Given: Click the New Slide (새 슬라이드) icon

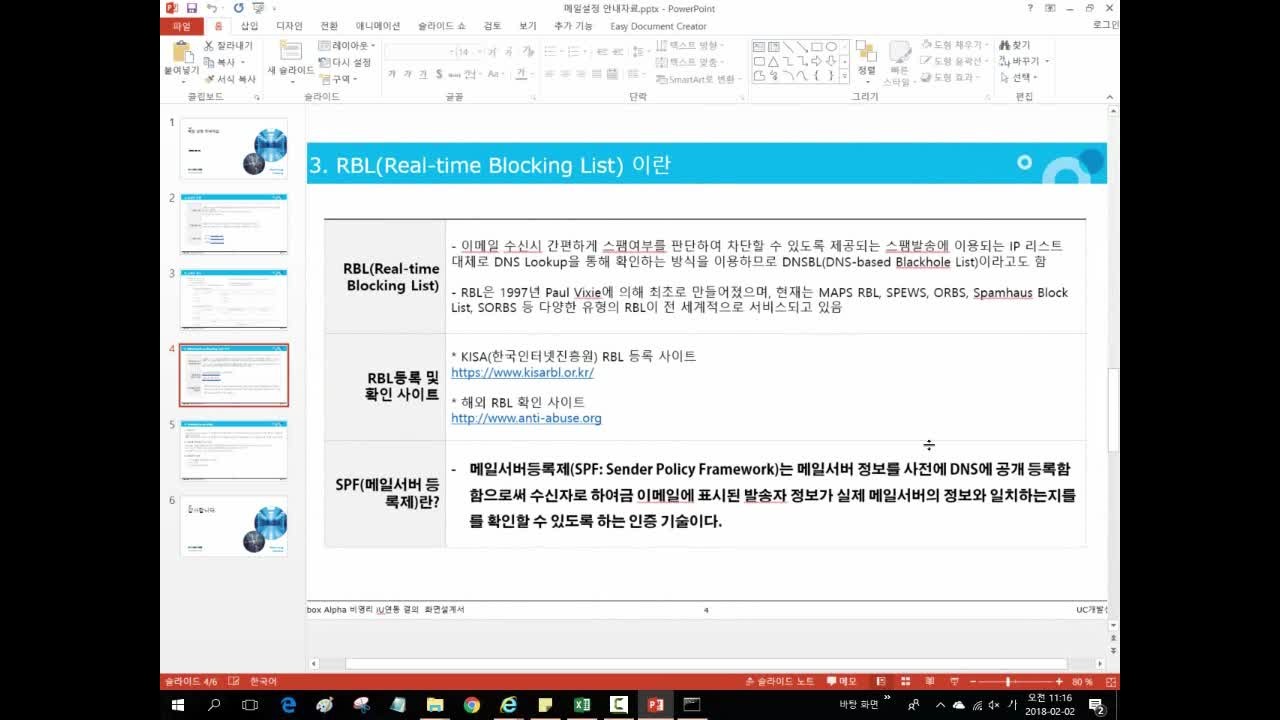Looking at the screenshot, I should (x=290, y=51).
